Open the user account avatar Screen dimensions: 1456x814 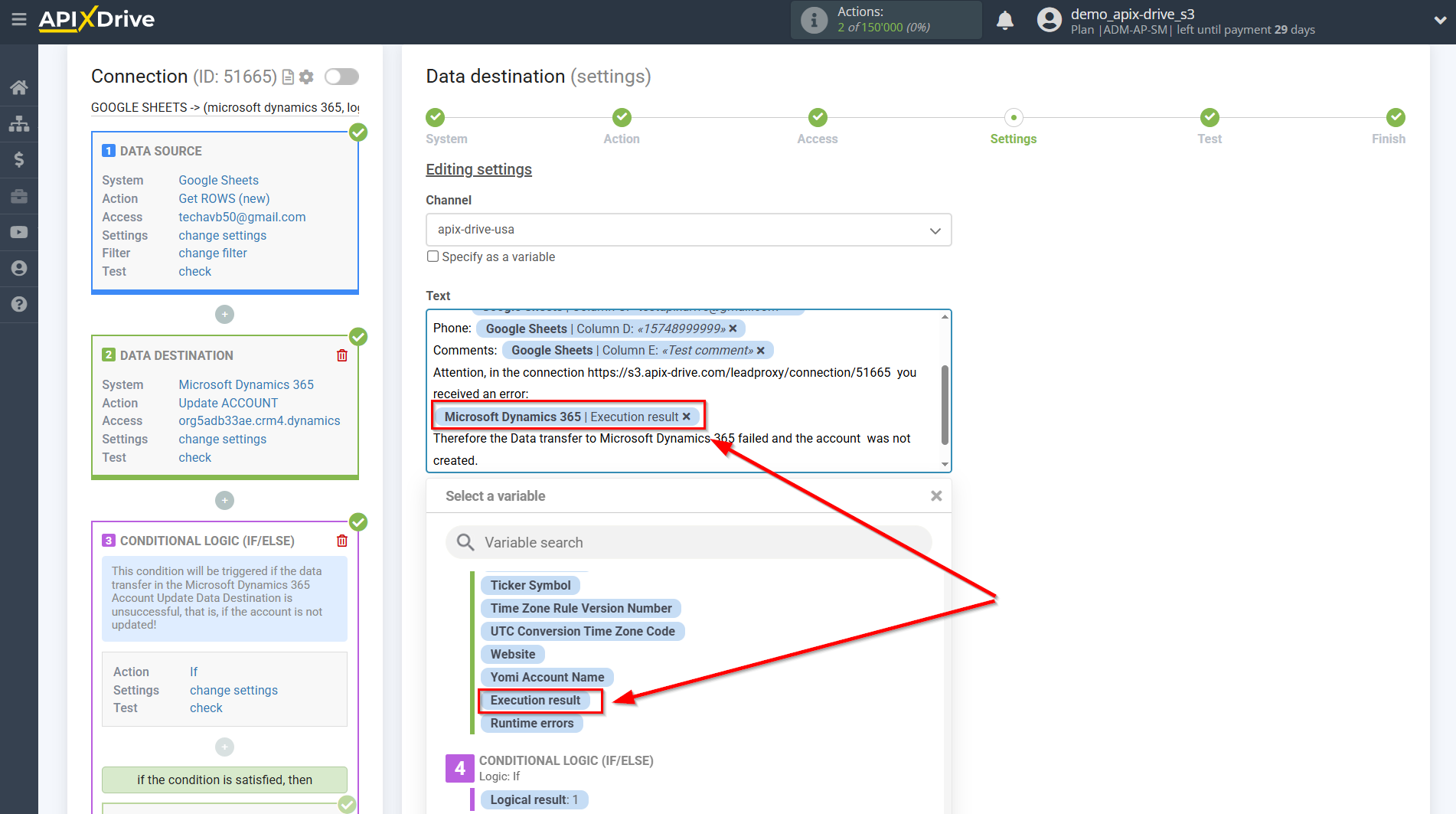tap(1049, 20)
